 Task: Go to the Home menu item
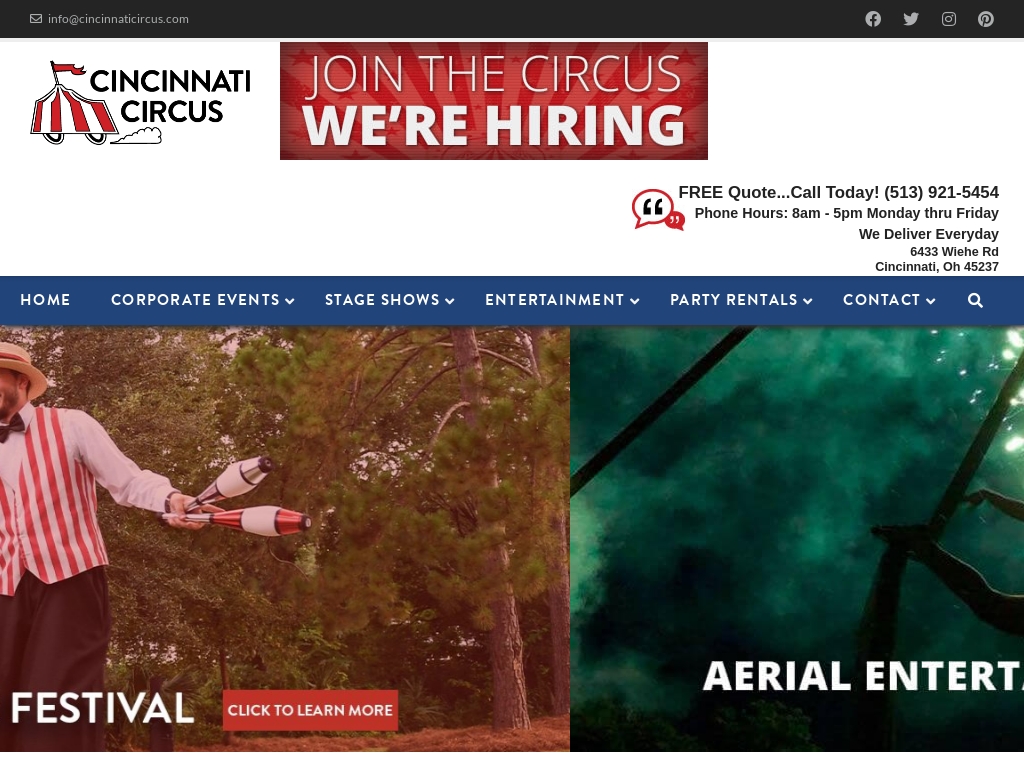(45, 300)
